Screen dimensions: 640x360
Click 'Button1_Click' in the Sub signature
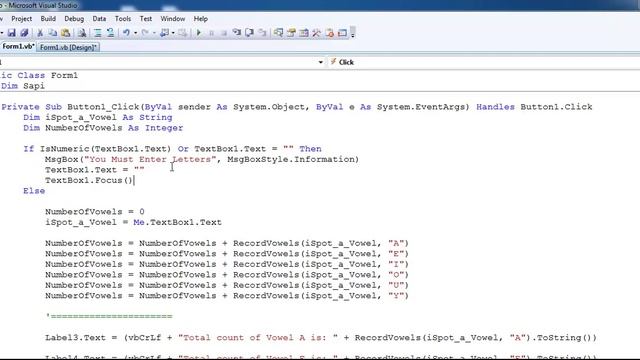(x=103, y=107)
